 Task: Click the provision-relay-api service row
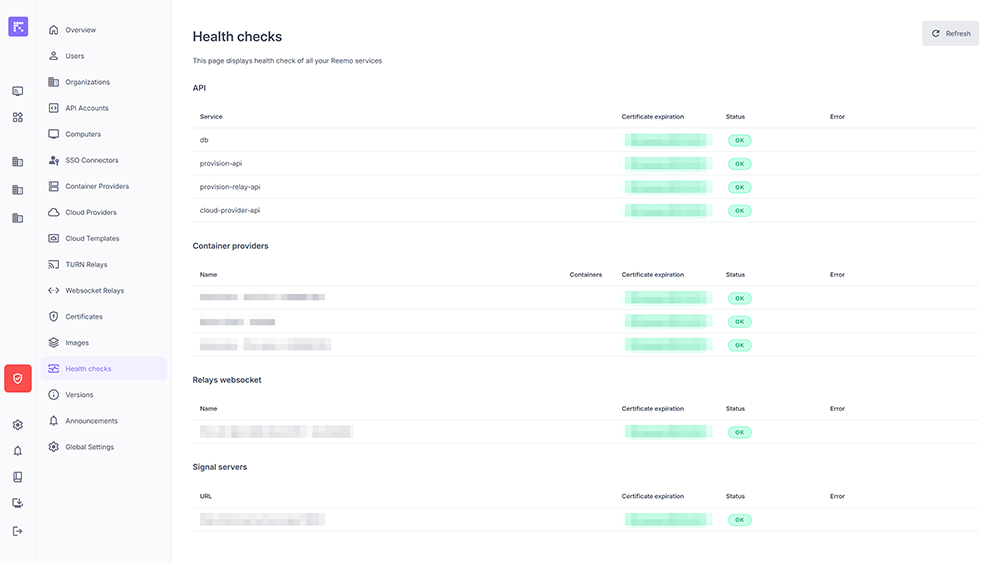point(230,187)
